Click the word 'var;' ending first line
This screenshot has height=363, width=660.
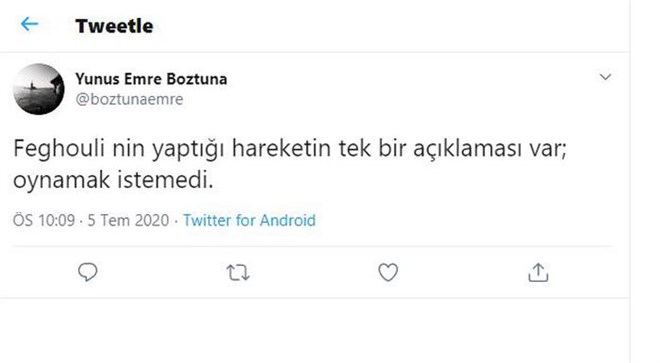click(x=552, y=150)
